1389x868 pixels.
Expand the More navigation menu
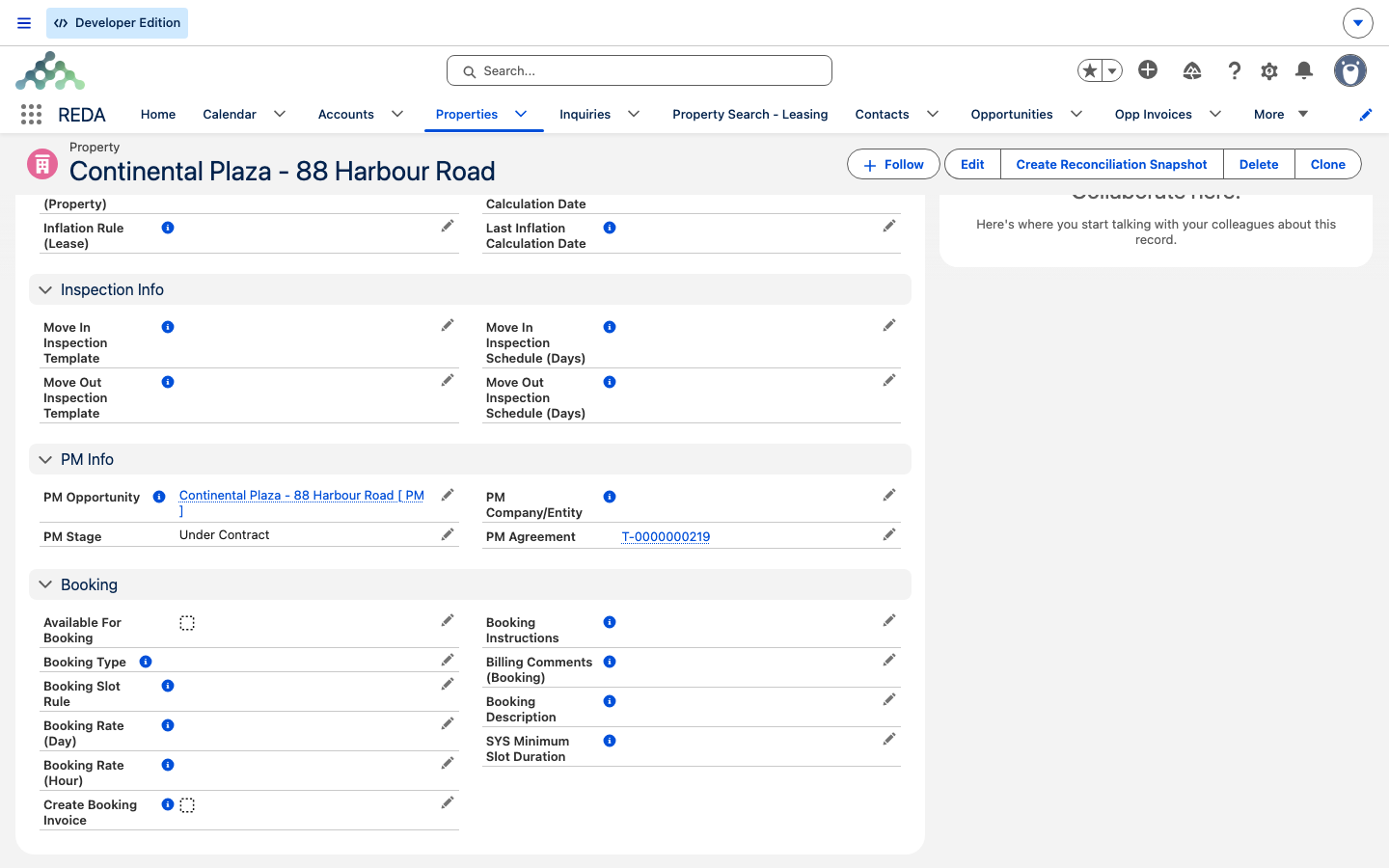1281,114
